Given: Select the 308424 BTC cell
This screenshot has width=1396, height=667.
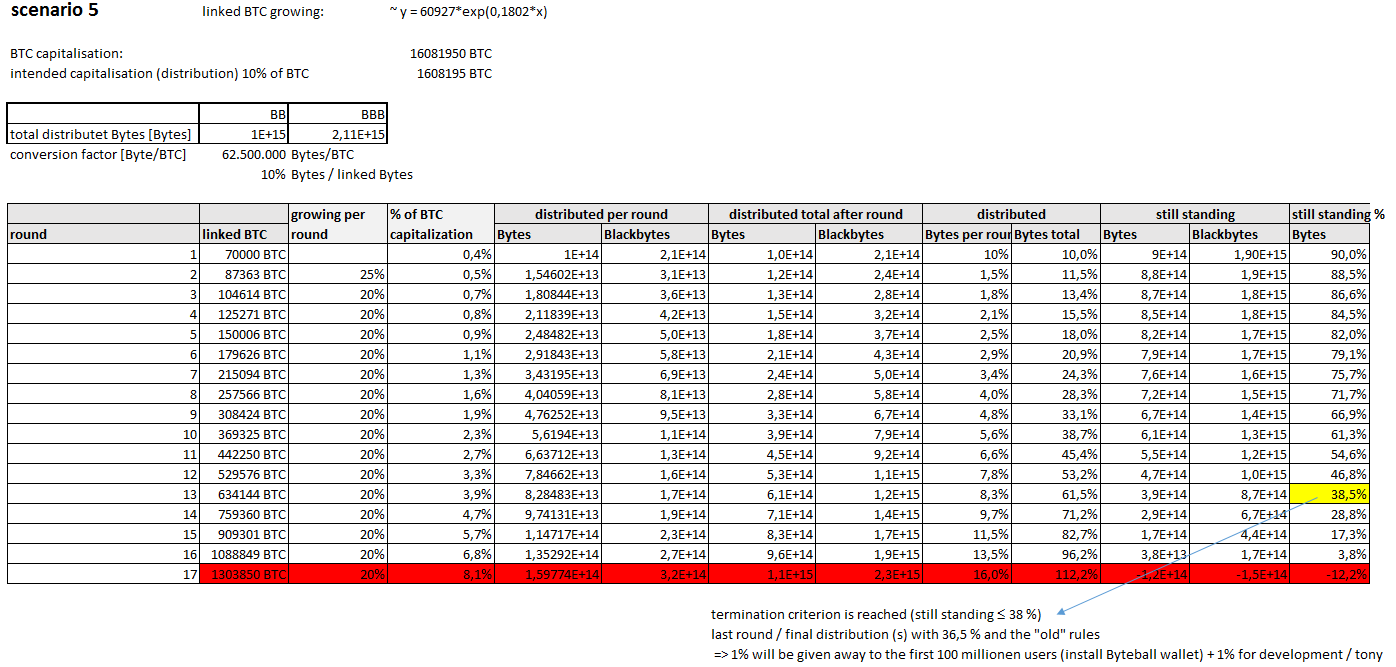Looking at the screenshot, I should tap(244, 414).
